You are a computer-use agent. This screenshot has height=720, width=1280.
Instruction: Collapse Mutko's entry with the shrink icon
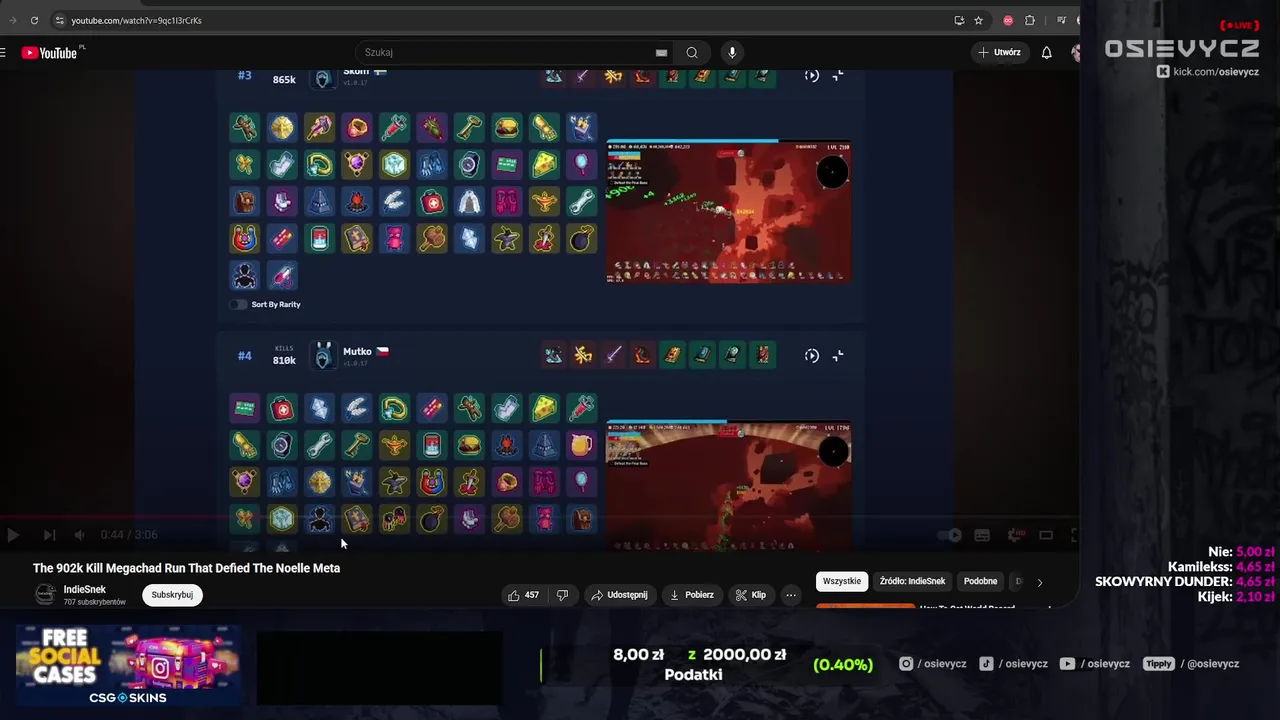838,355
